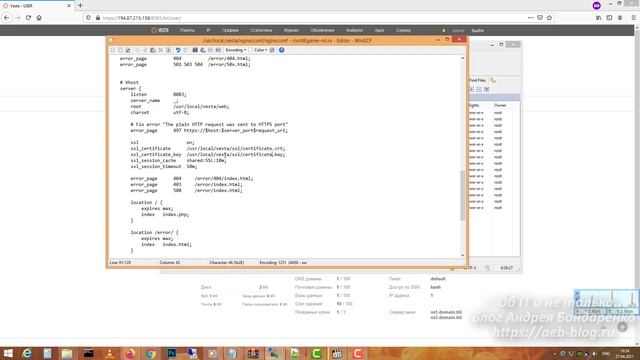Click the editor scroll-down arrow
The width and height of the screenshot is (640, 360).
point(462,255)
